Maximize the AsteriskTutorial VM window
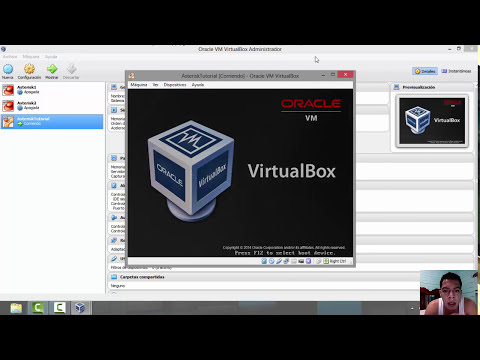The image size is (480, 360). (x=333, y=75)
